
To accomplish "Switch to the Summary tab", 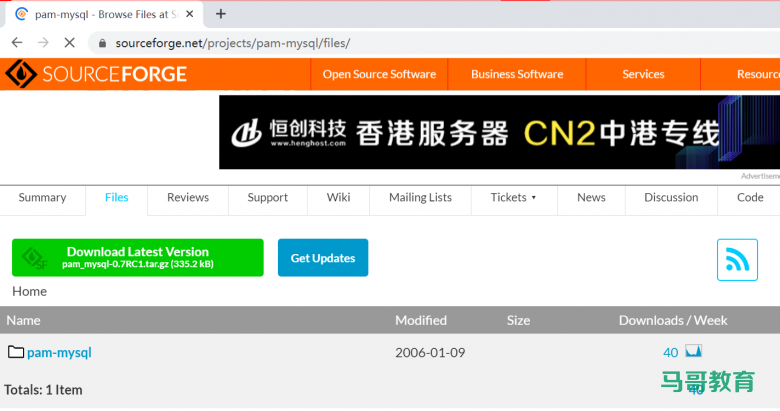I will click(x=42, y=198).
